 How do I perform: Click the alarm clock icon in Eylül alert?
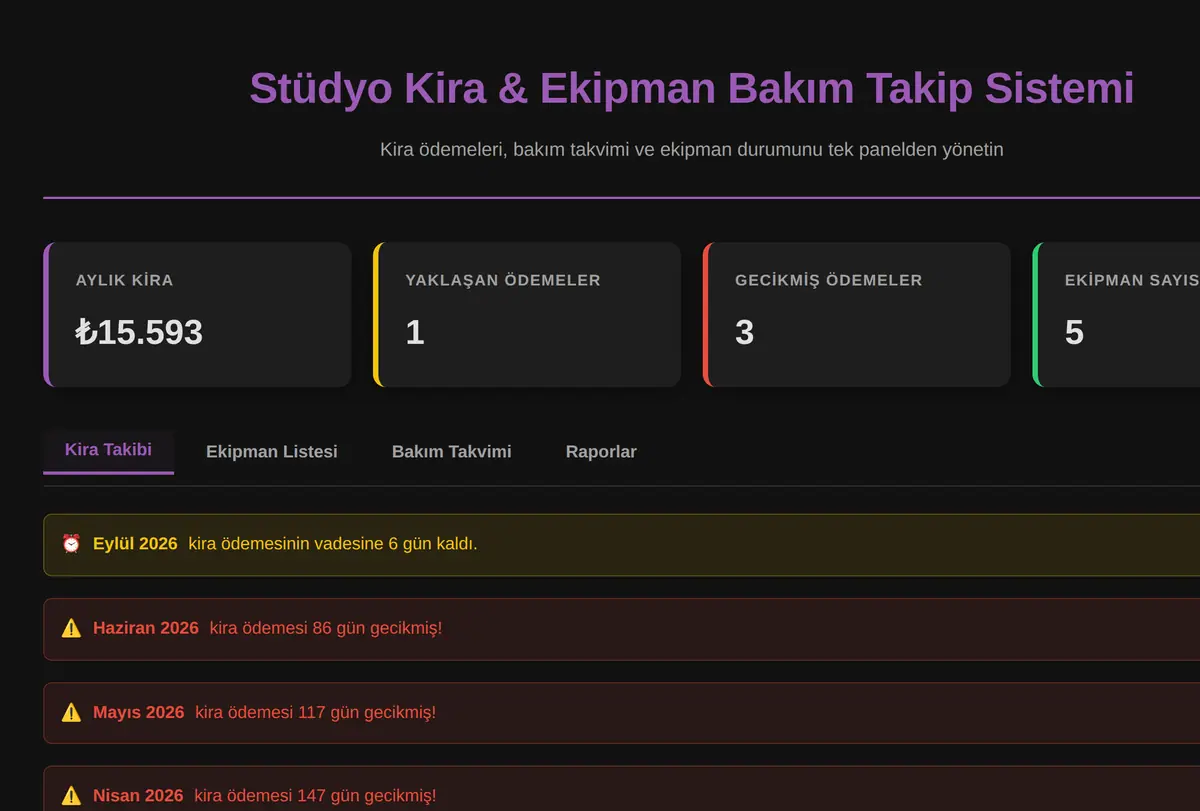pos(71,544)
